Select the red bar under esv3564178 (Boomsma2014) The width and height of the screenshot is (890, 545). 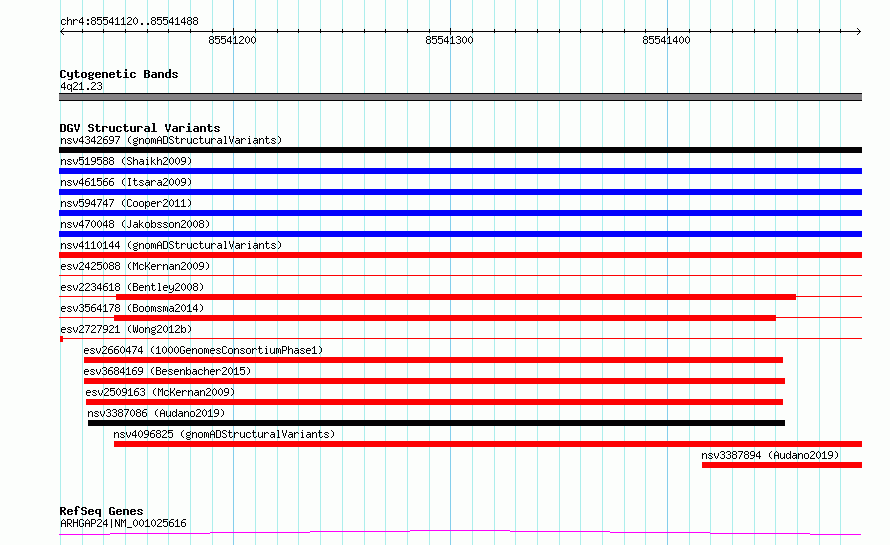tap(445, 318)
